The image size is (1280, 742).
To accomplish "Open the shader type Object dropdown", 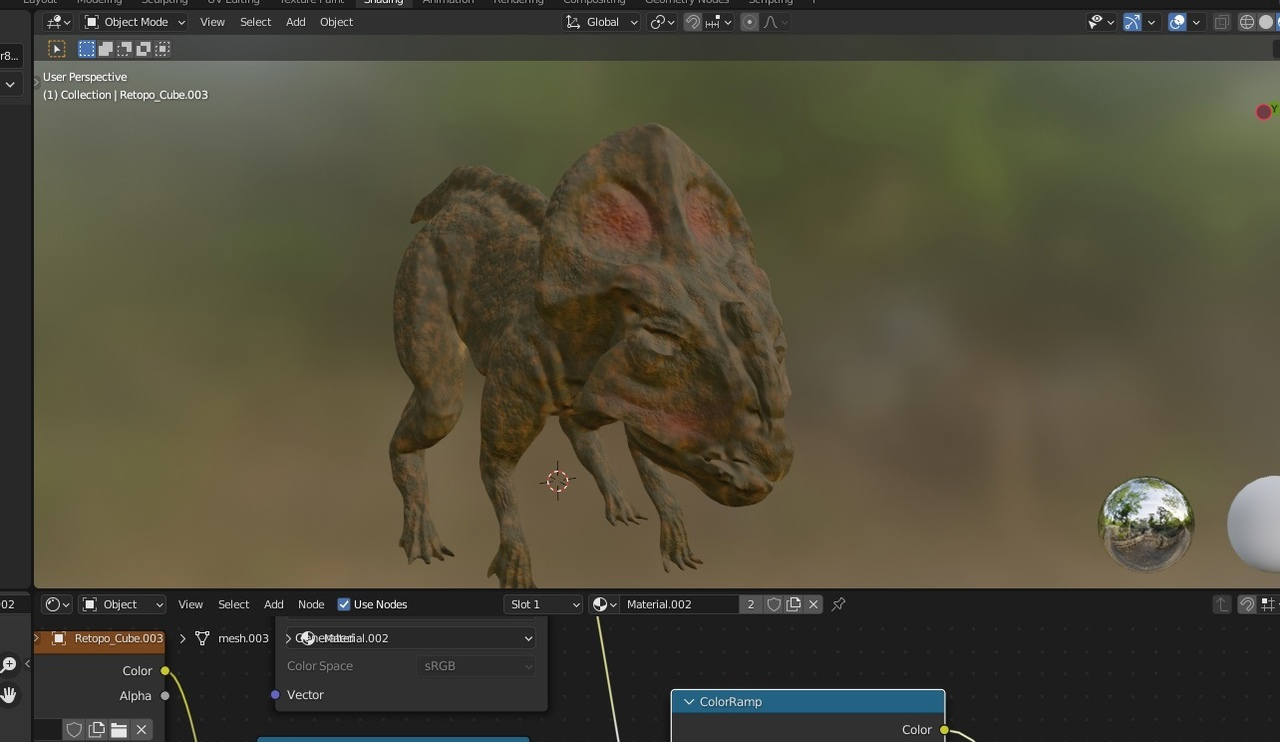I will point(122,604).
